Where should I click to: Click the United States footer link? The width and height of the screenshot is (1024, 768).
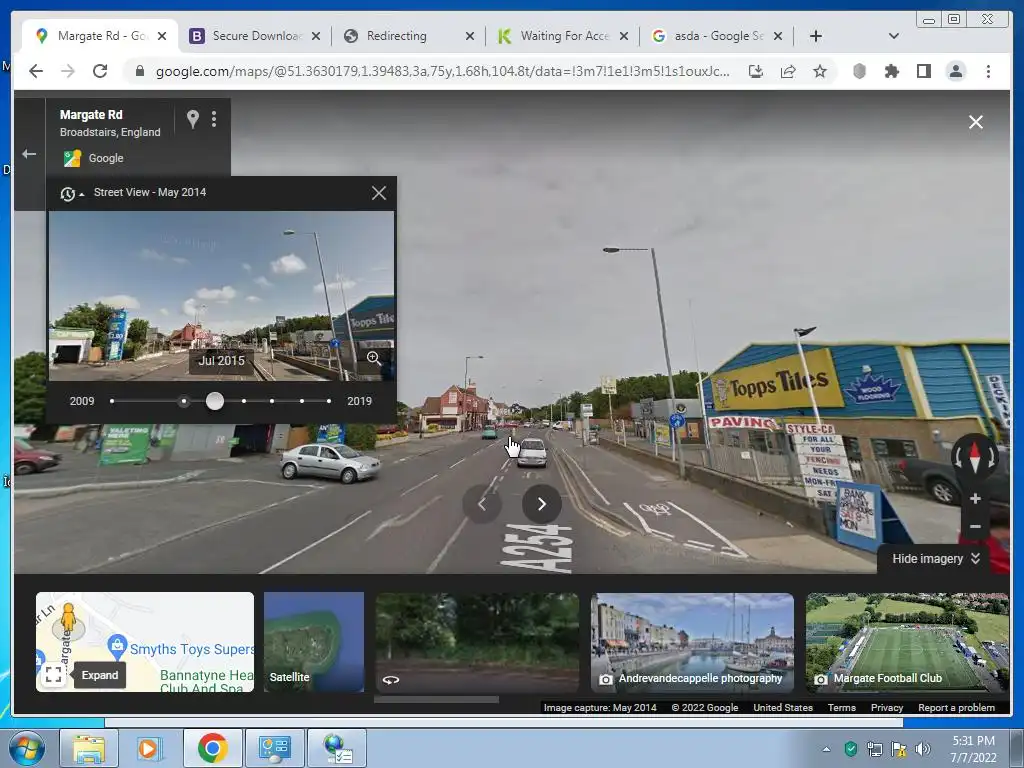pos(782,707)
